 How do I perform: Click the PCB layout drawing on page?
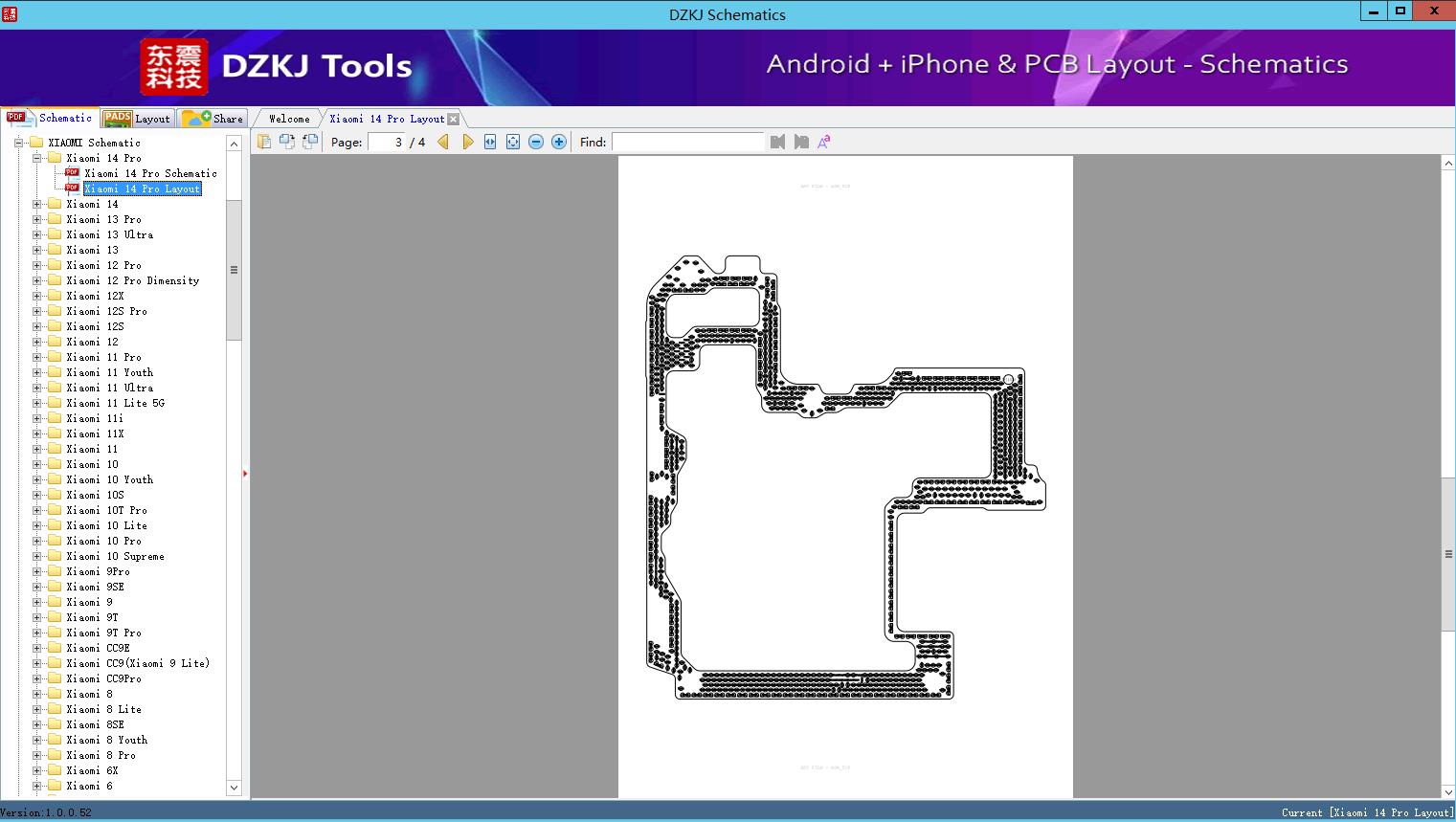point(846,477)
